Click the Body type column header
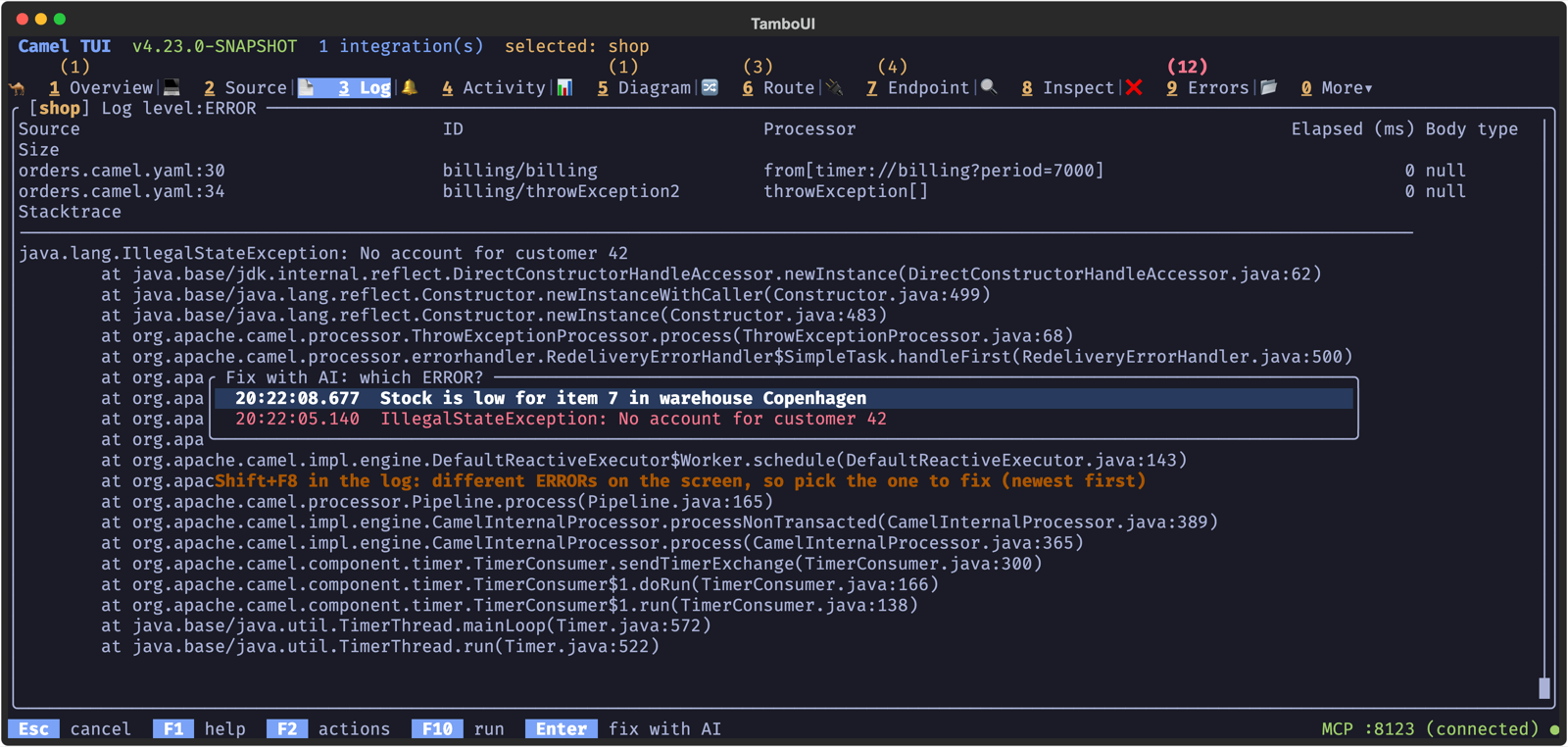Image resolution: width=1568 pixels, height=747 pixels. pos(1472,129)
